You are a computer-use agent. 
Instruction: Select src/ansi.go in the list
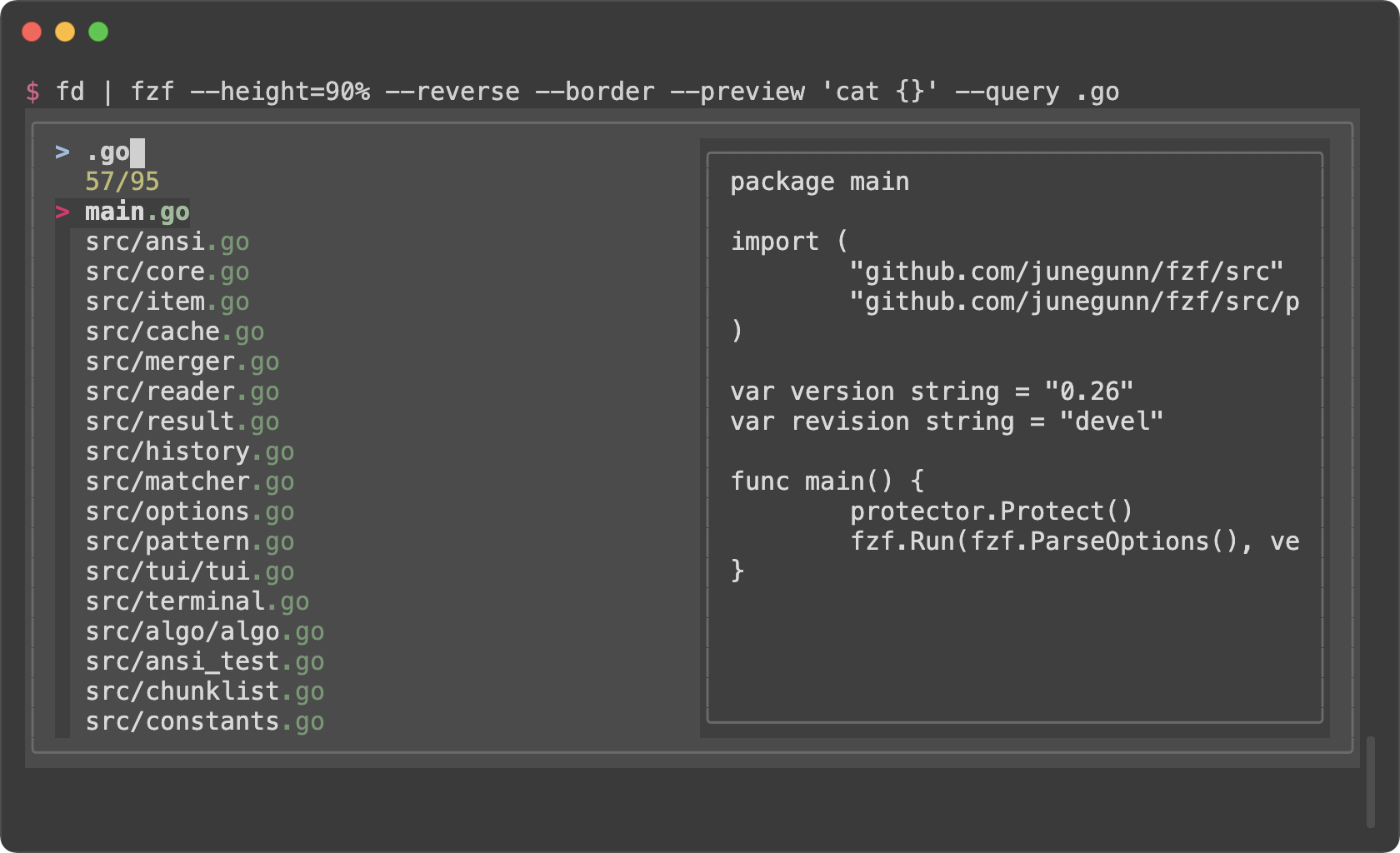[x=167, y=242]
